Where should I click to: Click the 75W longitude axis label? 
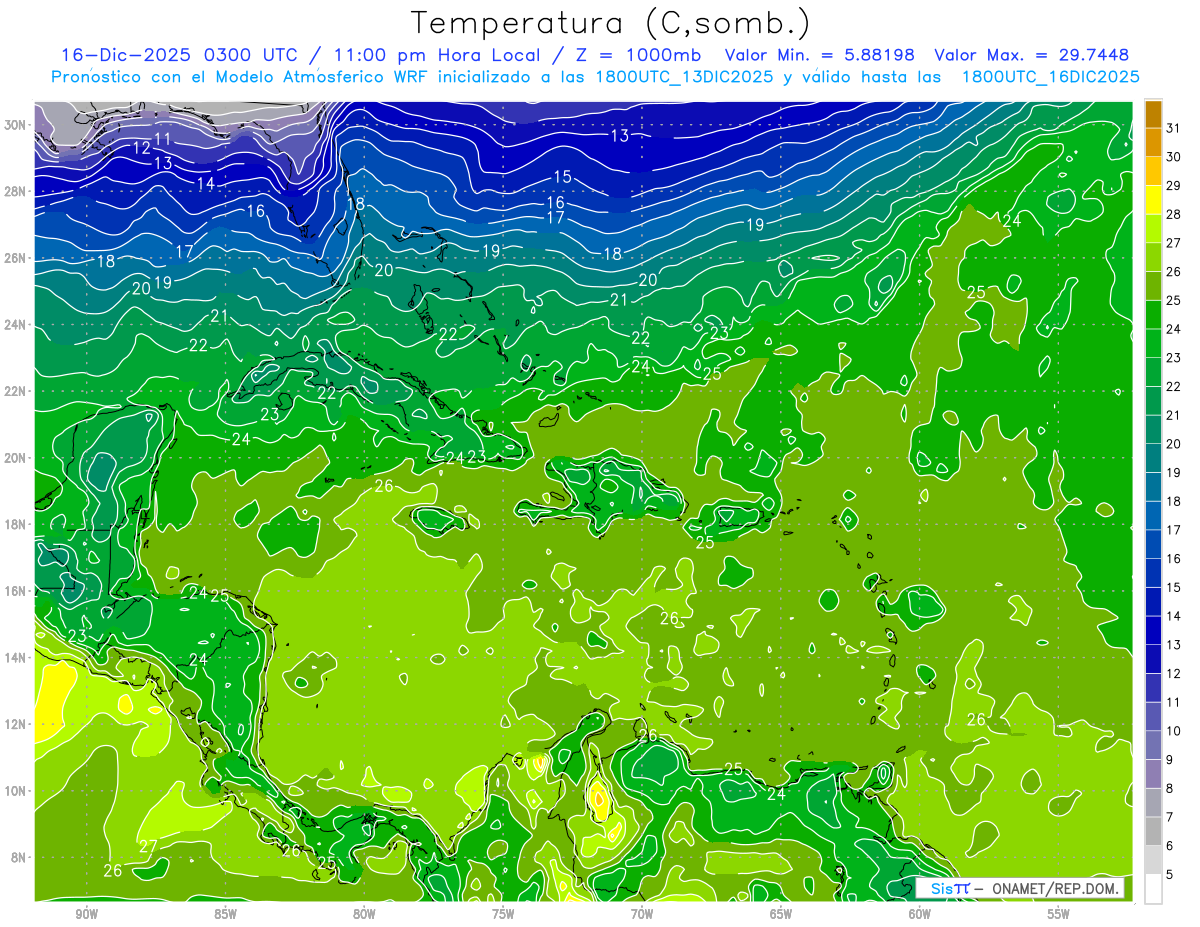pyautogui.click(x=503, y=914)
